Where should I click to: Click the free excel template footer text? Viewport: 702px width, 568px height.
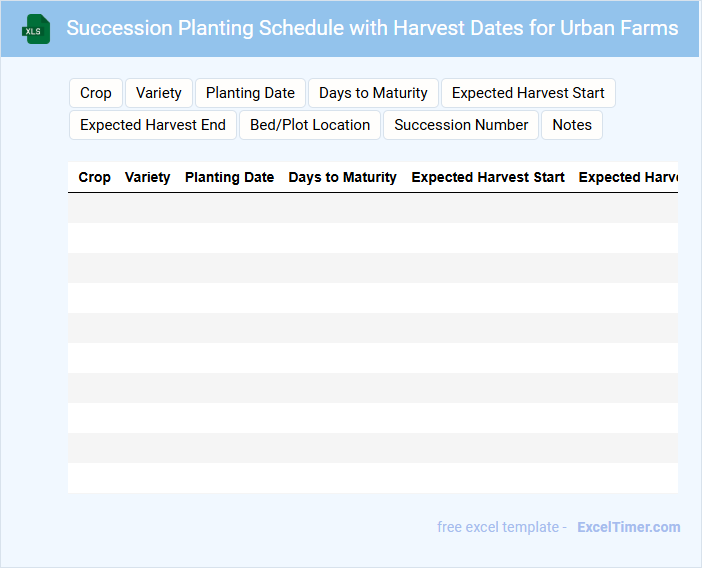502,527
